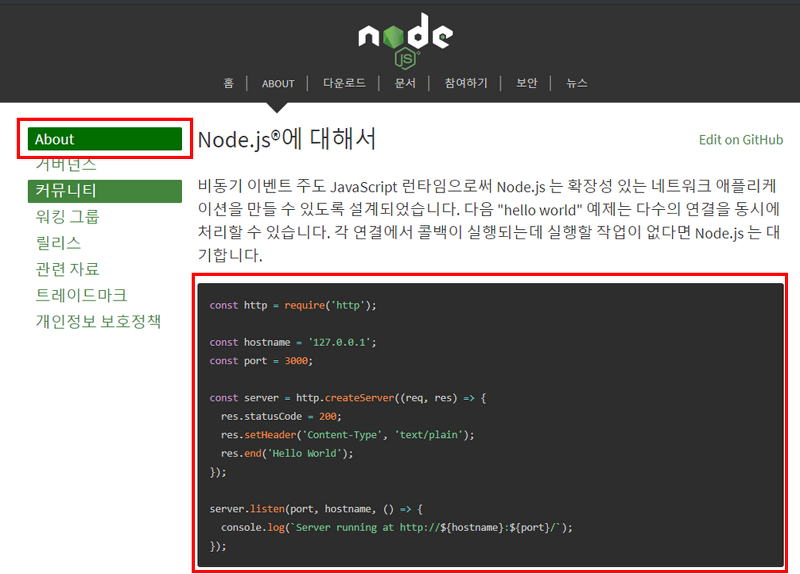The width and height of the screenshot is (800, 574).
Task: Click the http.createServer code line
Action: coord(348,398)
